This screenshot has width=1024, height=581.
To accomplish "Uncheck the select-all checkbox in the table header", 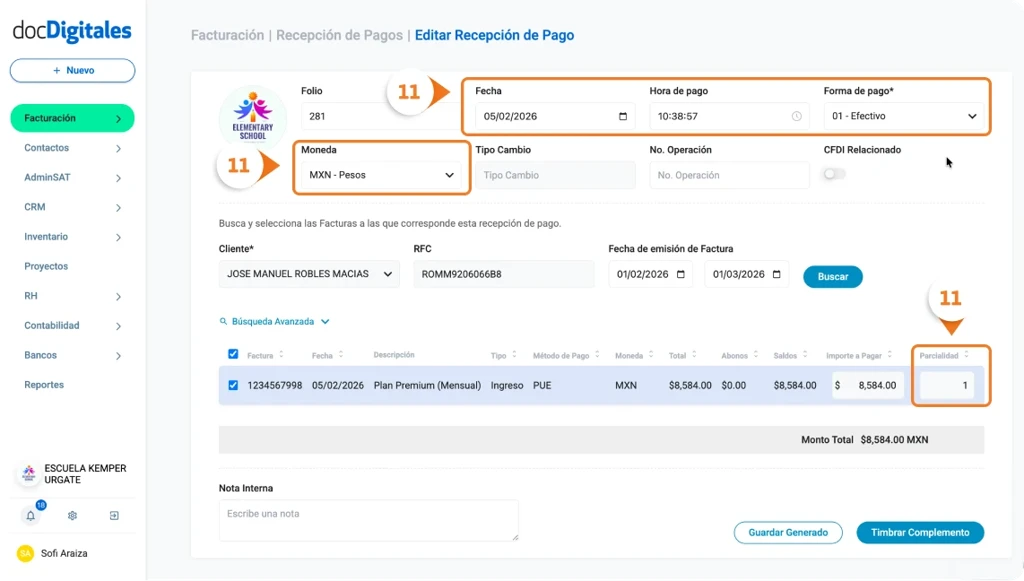I will pyautogui.click(x=232, y=353).
